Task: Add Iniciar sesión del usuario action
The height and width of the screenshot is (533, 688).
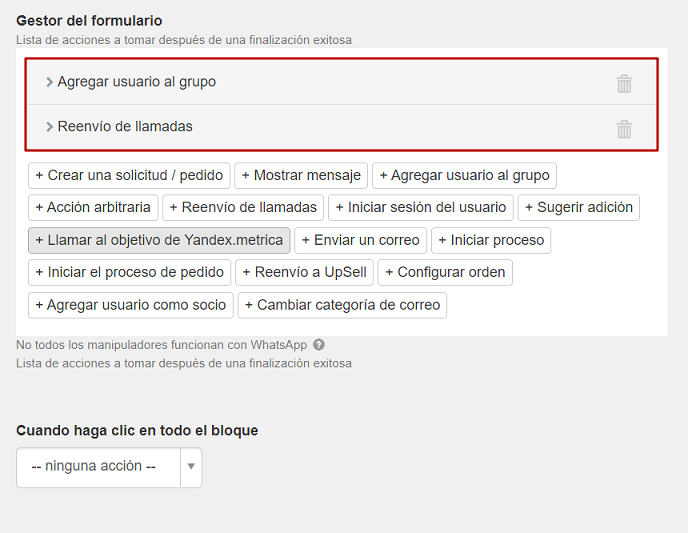Action: [x=421, y=207]
